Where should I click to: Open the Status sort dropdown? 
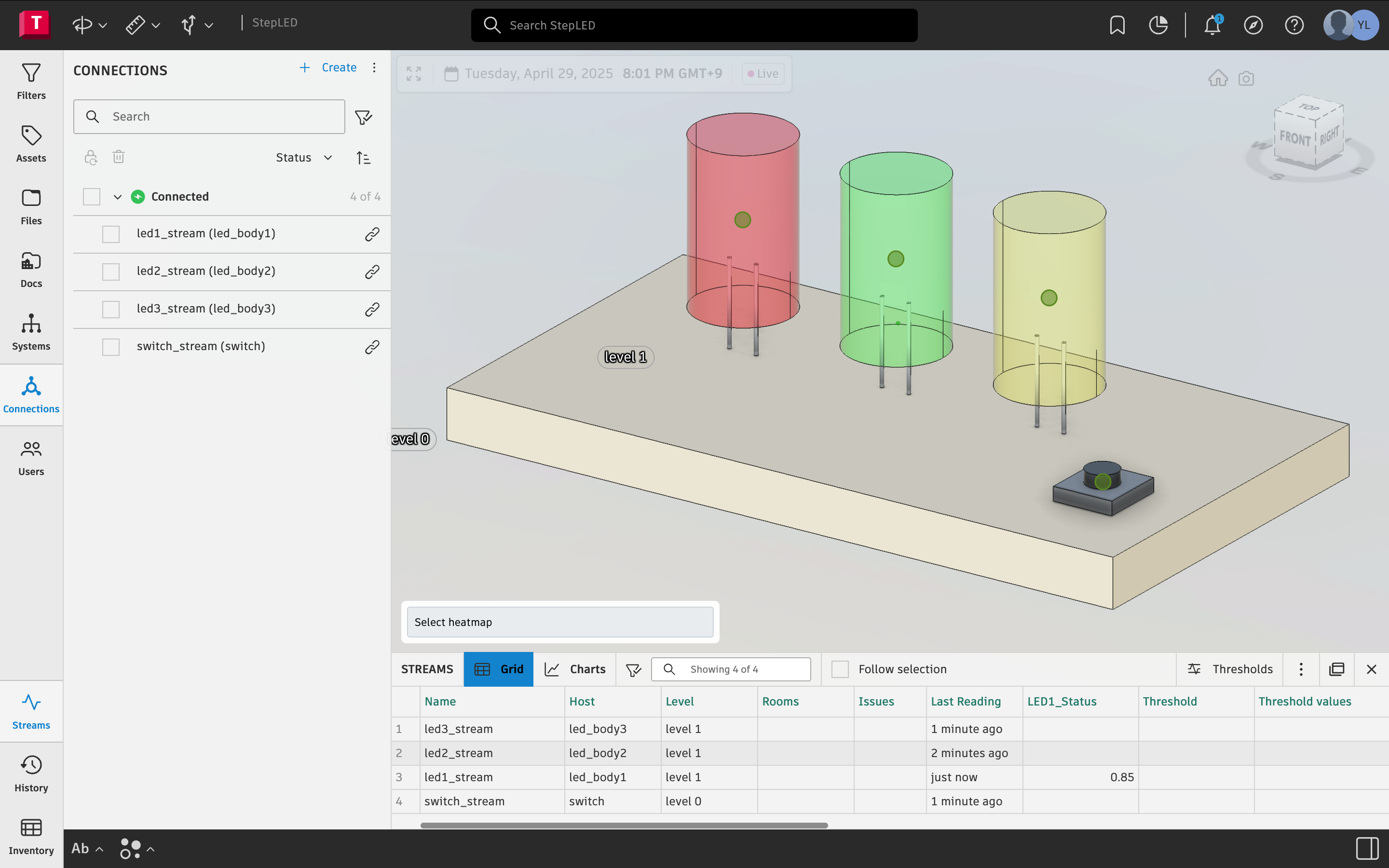[x=304, y=158]
